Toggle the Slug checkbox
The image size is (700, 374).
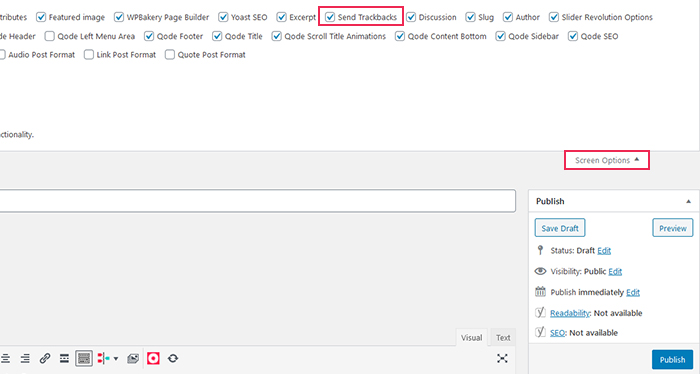471,17
